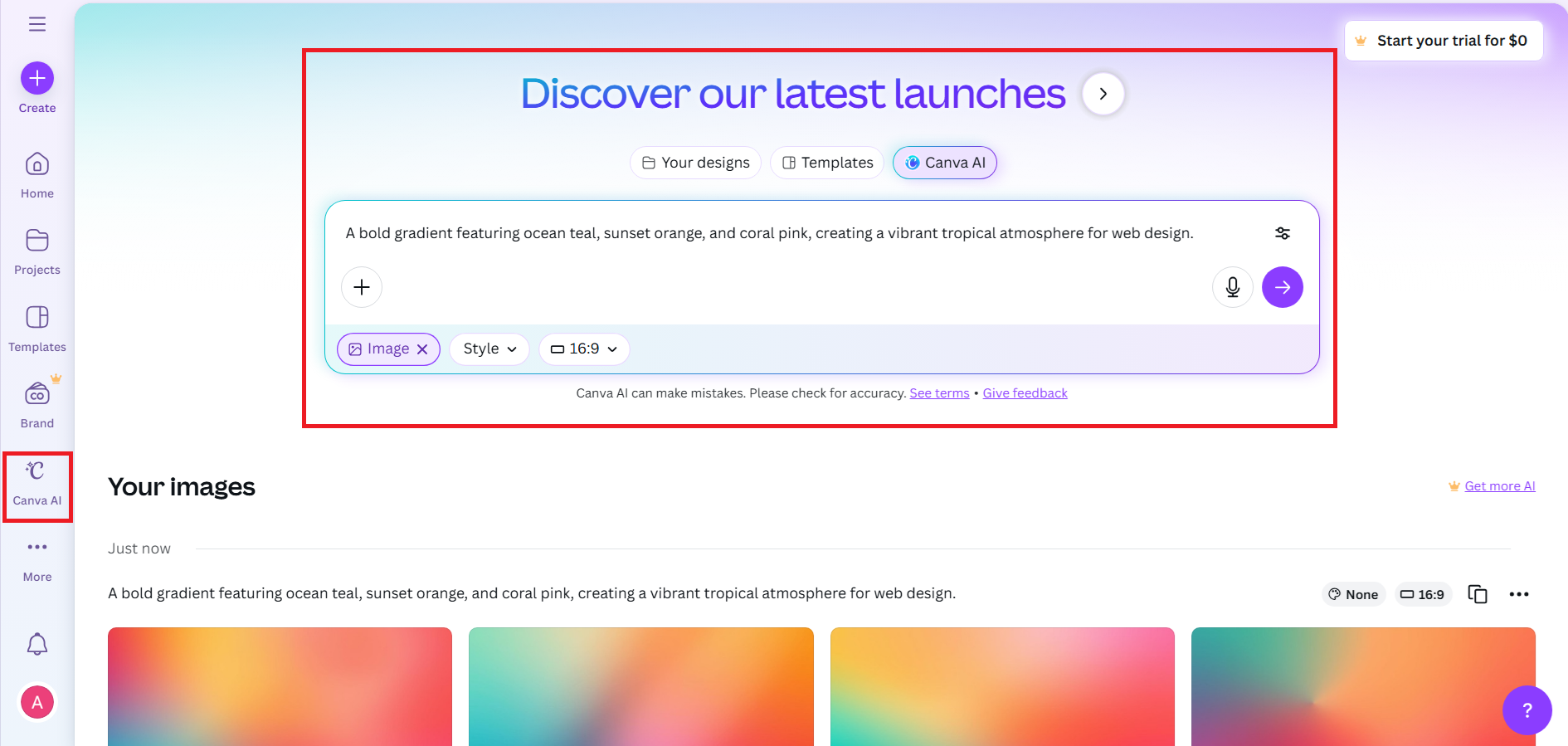Click the Just now timestamp label
Screen dimensions: 1568x746
(x=139, y=549)
